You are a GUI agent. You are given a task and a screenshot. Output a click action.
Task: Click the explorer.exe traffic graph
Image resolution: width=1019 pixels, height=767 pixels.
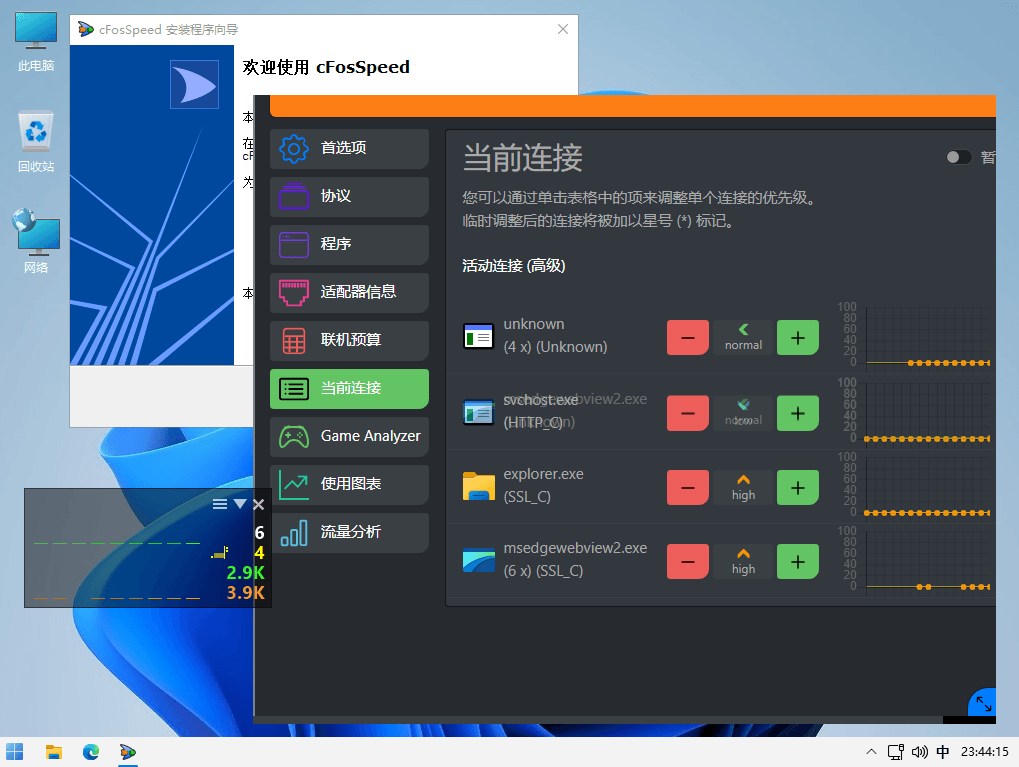(x=928, y=487)
